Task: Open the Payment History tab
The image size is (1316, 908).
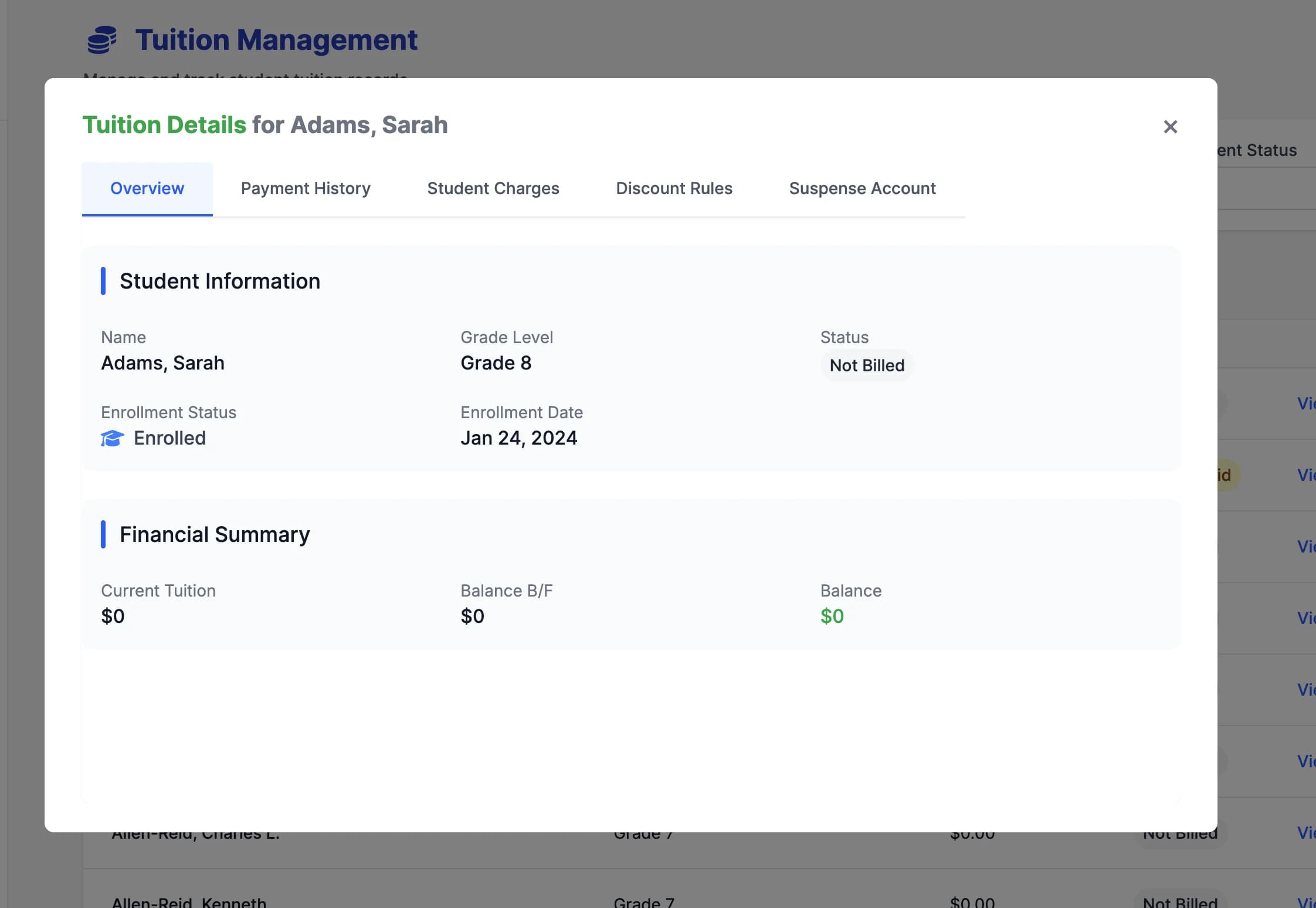Action: pos(306,189)
